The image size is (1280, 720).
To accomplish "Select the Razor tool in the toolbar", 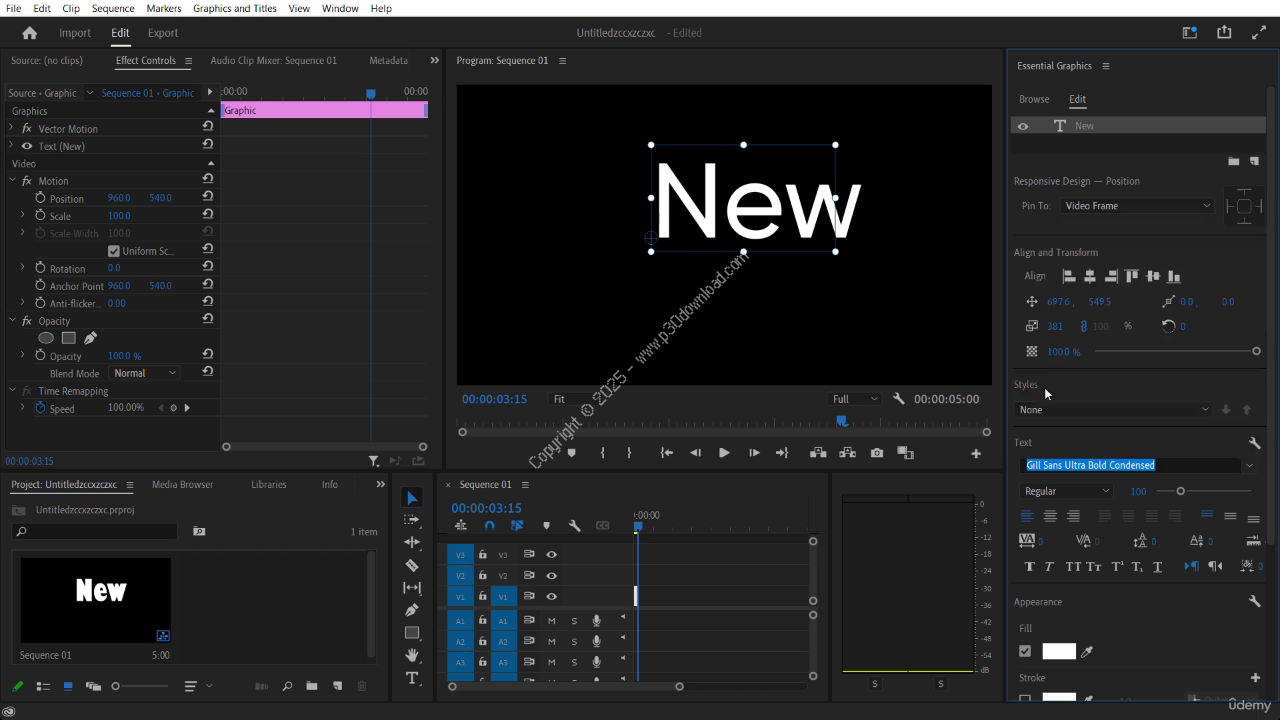I will point(411,565).
